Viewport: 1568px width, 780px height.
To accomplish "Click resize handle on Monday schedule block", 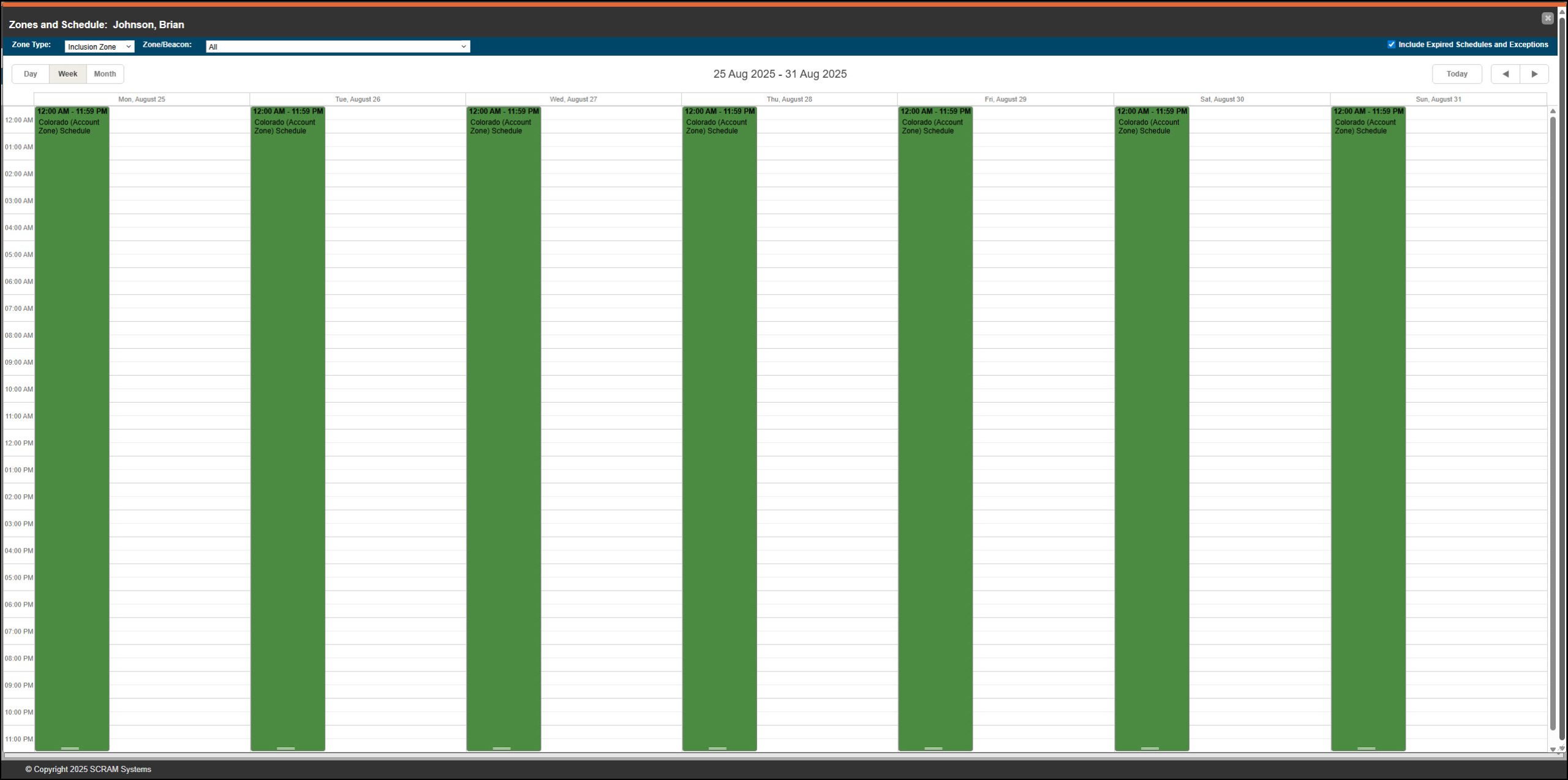I will point(70,748).
